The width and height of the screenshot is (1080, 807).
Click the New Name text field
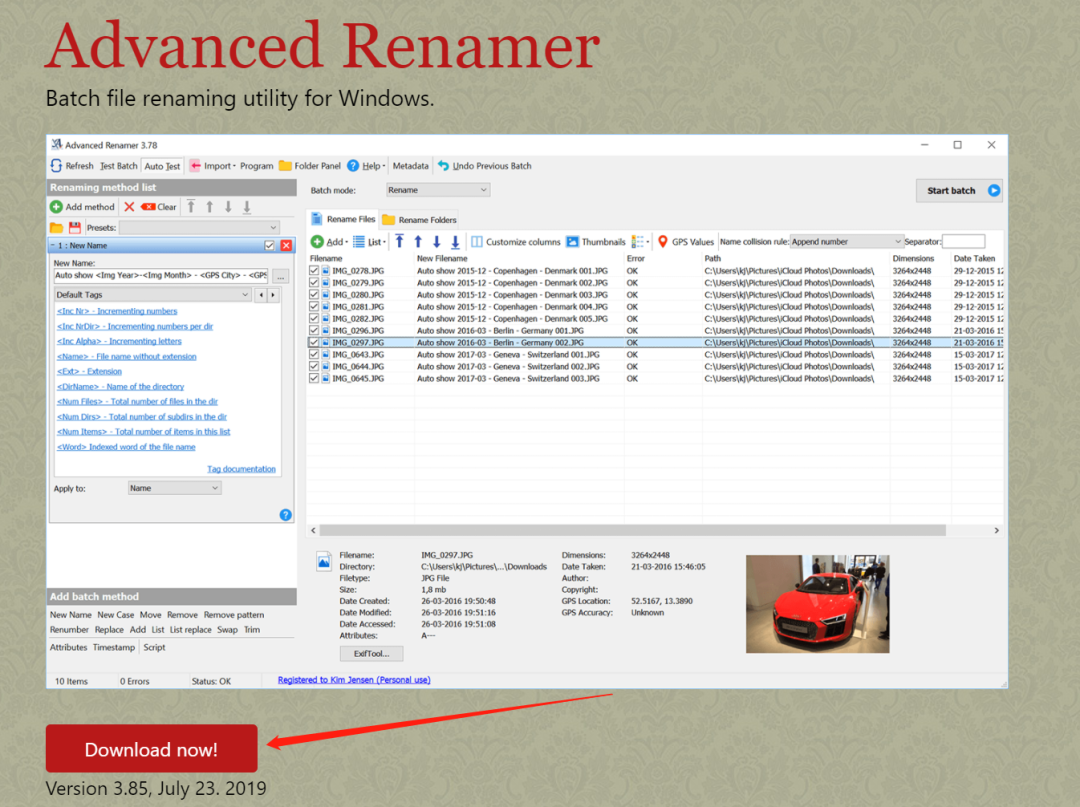click(x=161, y=275)
